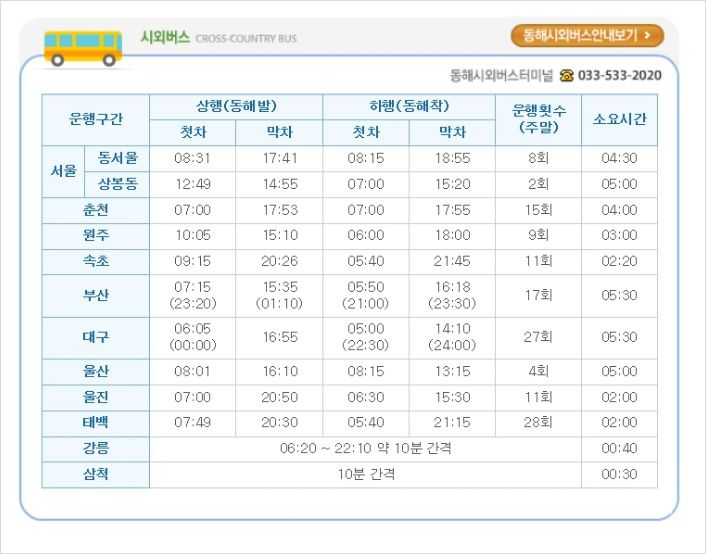This screenshot has height=554, width=706.
Task: Click 17:53 in the 춘천 row
Action: tap(280, 210)
